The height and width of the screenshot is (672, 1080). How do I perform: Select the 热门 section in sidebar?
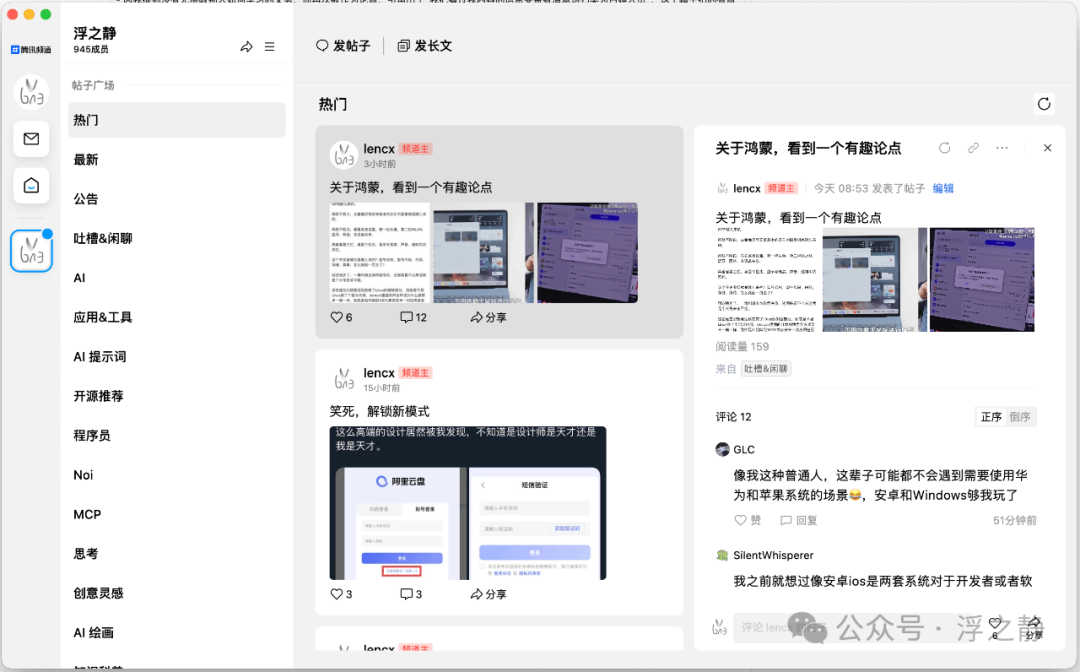point(176,120)
